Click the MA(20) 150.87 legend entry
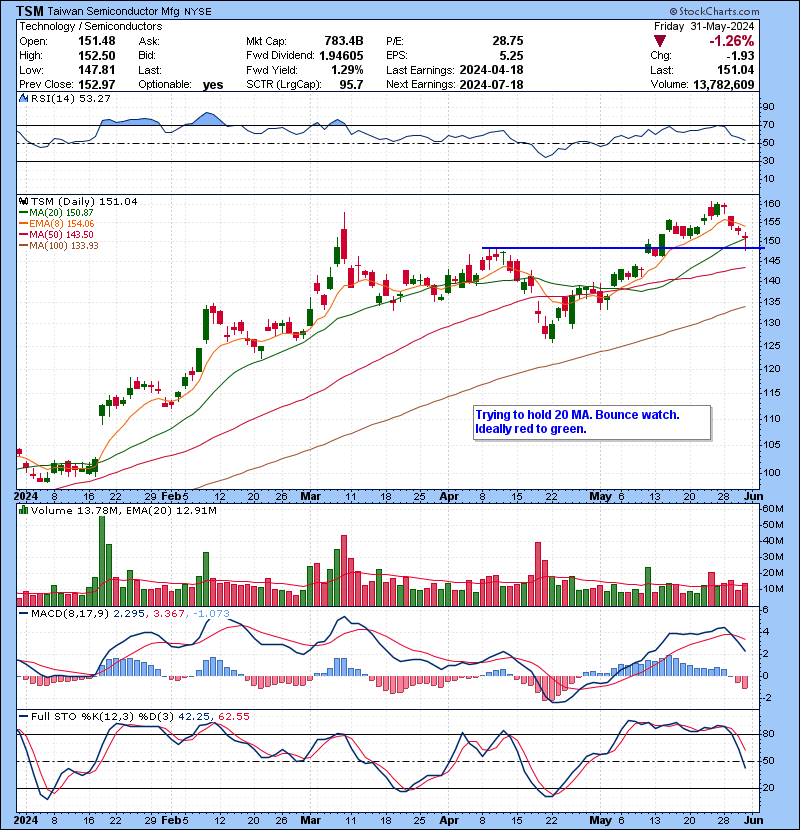The width and height of the screenshot is (800, 830). 56,213
